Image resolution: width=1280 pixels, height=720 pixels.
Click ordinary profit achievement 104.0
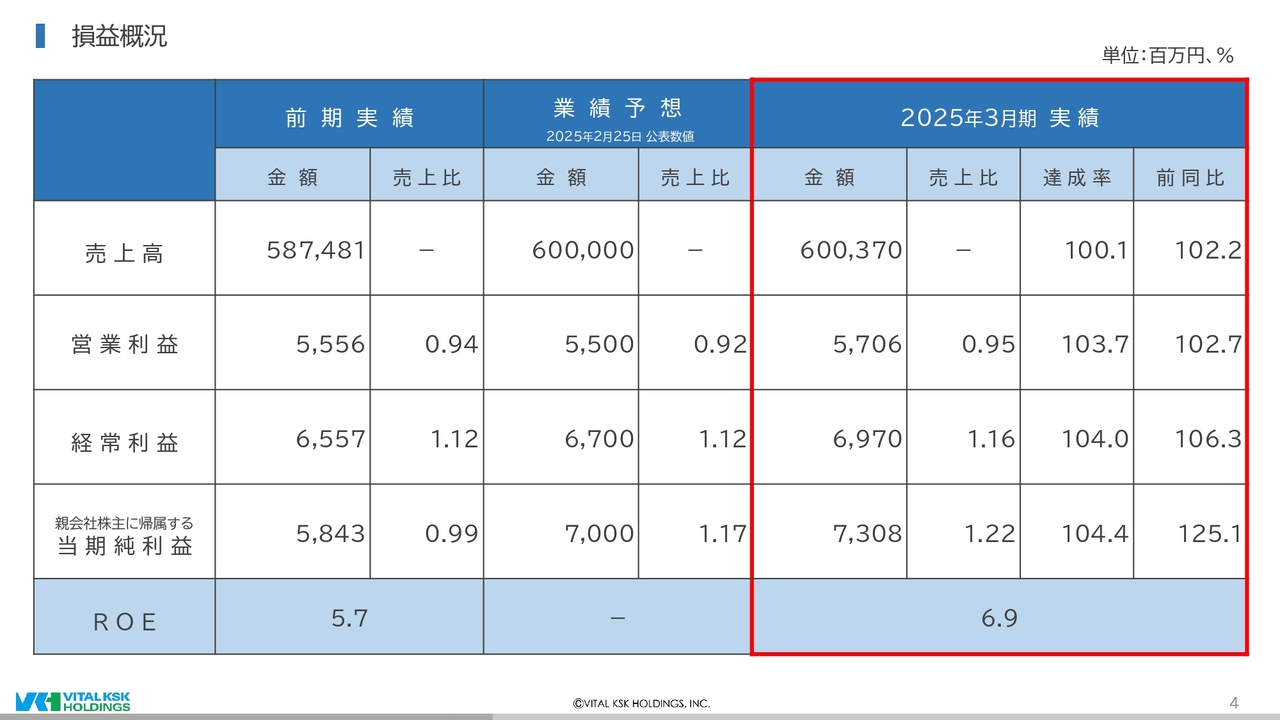(x=1095, y=439)
